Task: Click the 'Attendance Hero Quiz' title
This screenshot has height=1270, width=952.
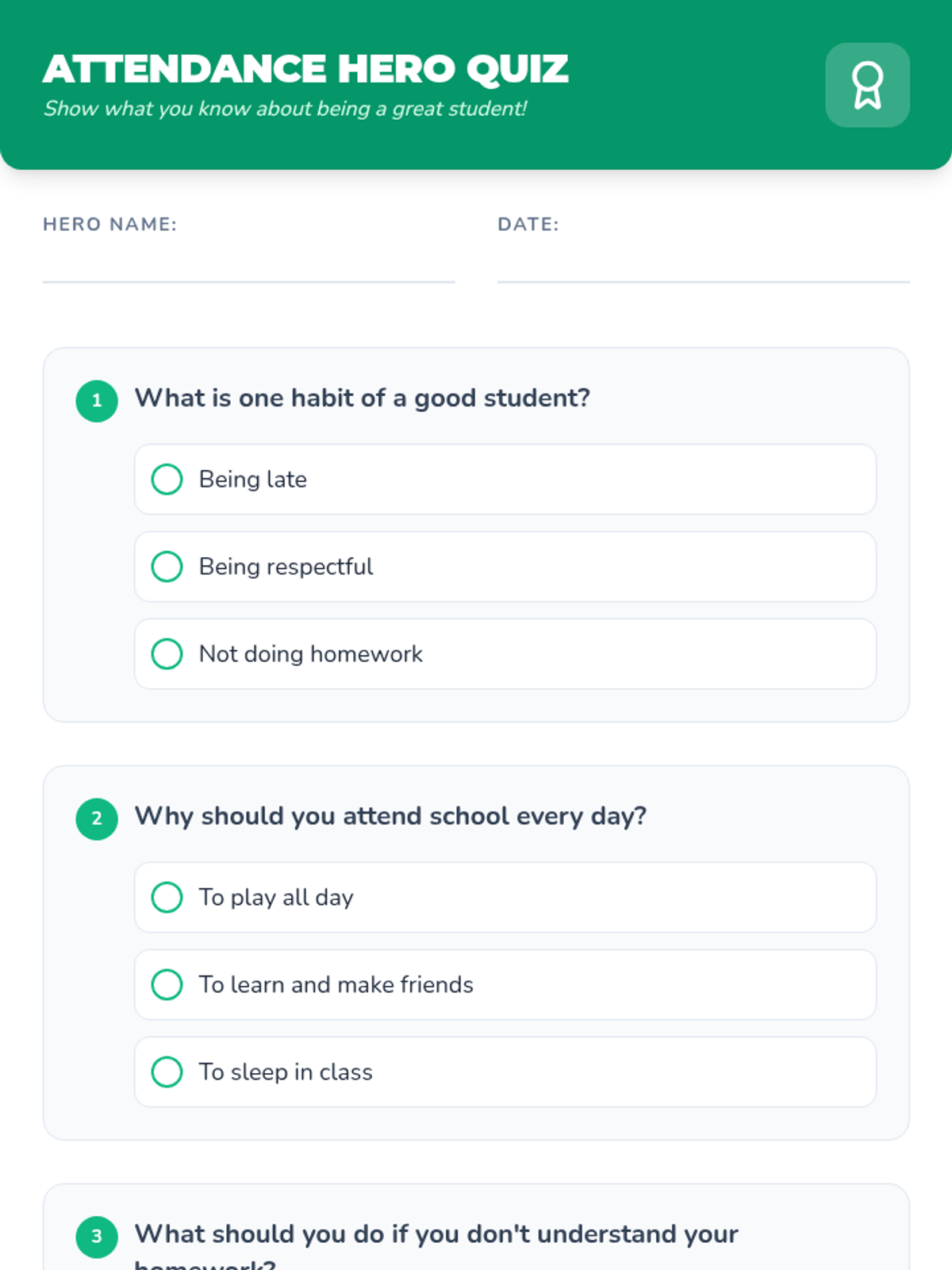Action: [x=305, y=69]
